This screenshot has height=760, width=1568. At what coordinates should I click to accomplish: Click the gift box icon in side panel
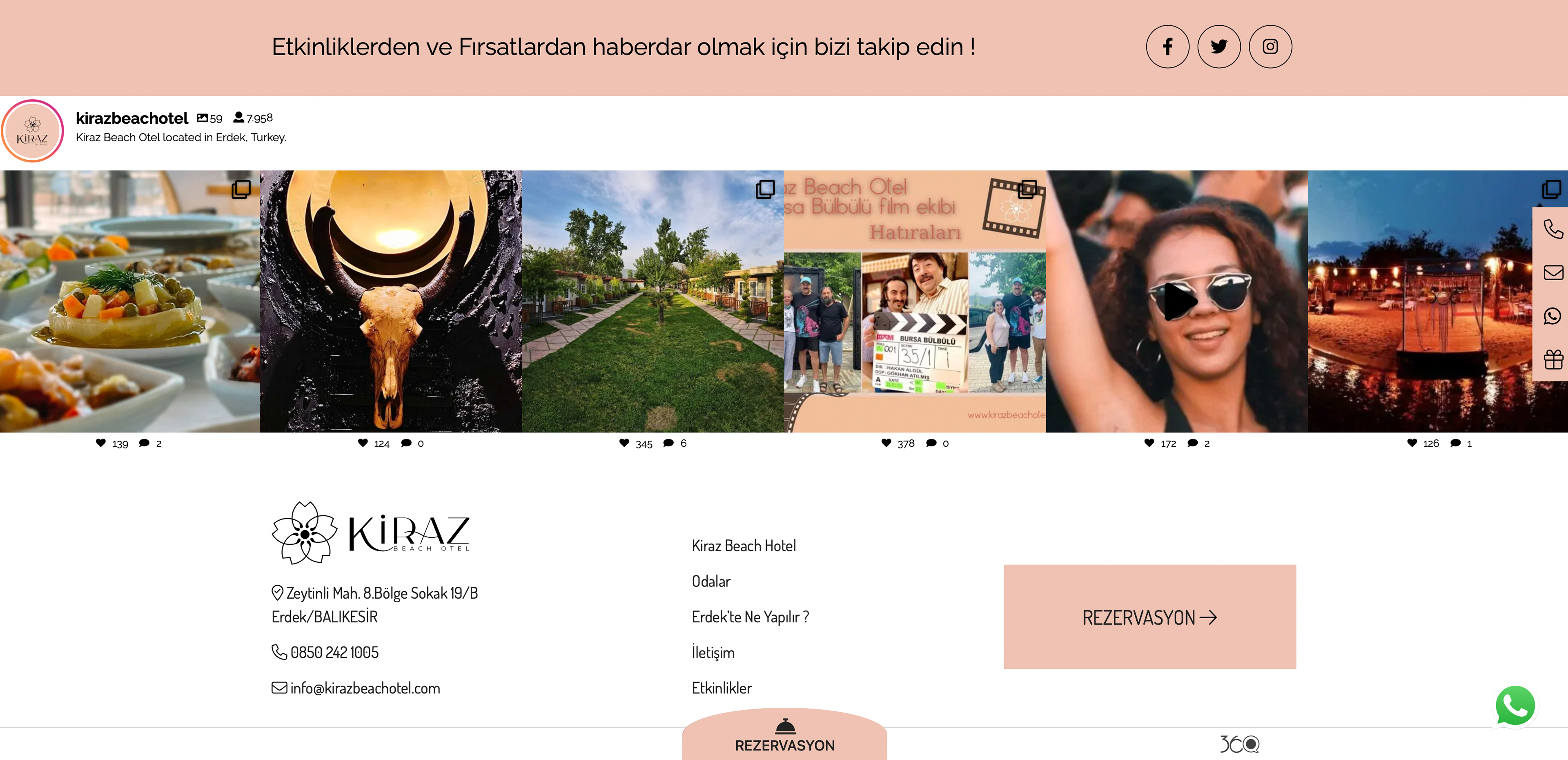pos(1553,359)
